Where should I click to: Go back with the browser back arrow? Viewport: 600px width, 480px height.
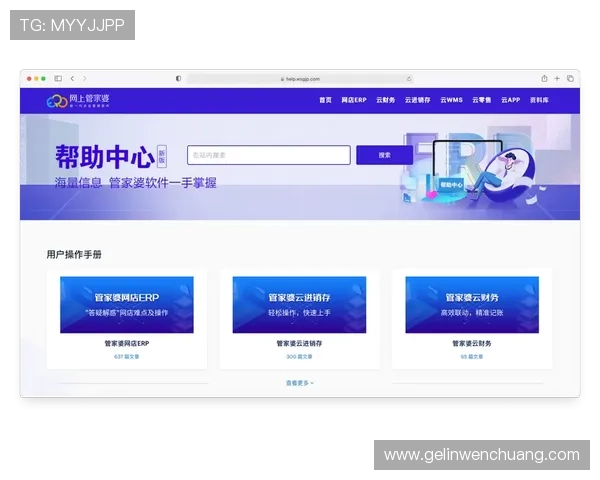[x=72, y=78]
